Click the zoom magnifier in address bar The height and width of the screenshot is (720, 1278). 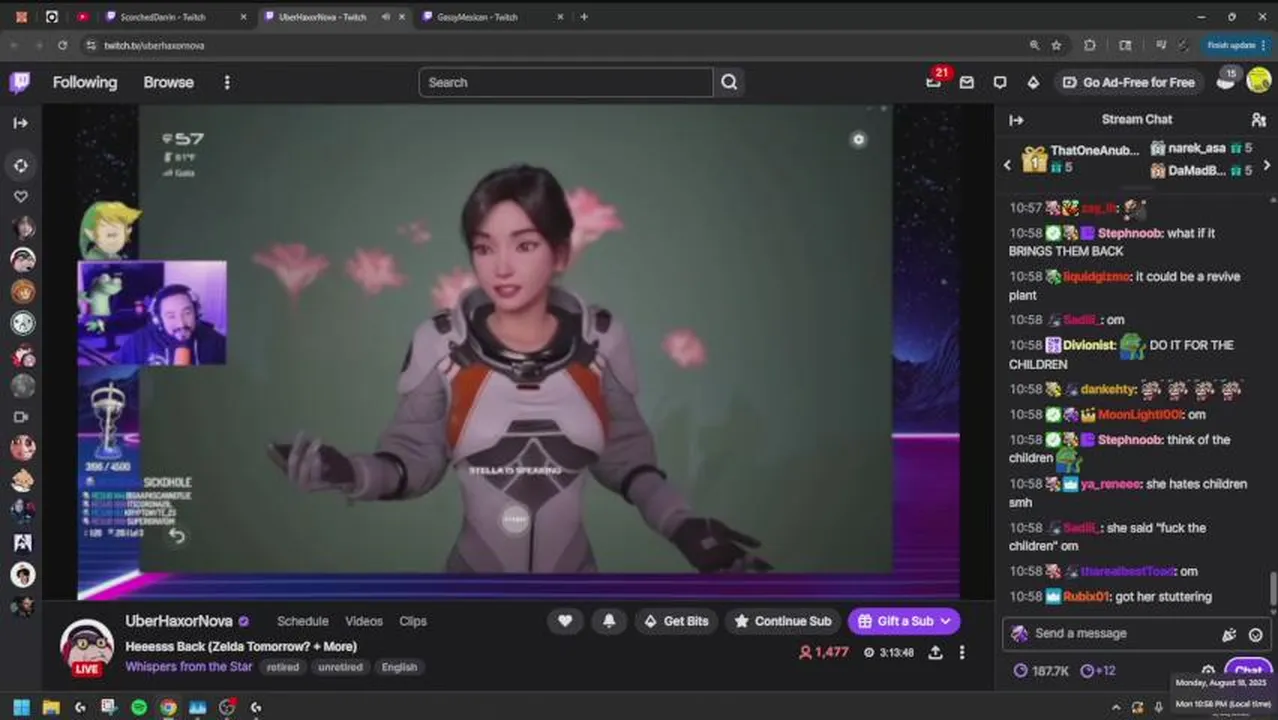click(1034, 45)
